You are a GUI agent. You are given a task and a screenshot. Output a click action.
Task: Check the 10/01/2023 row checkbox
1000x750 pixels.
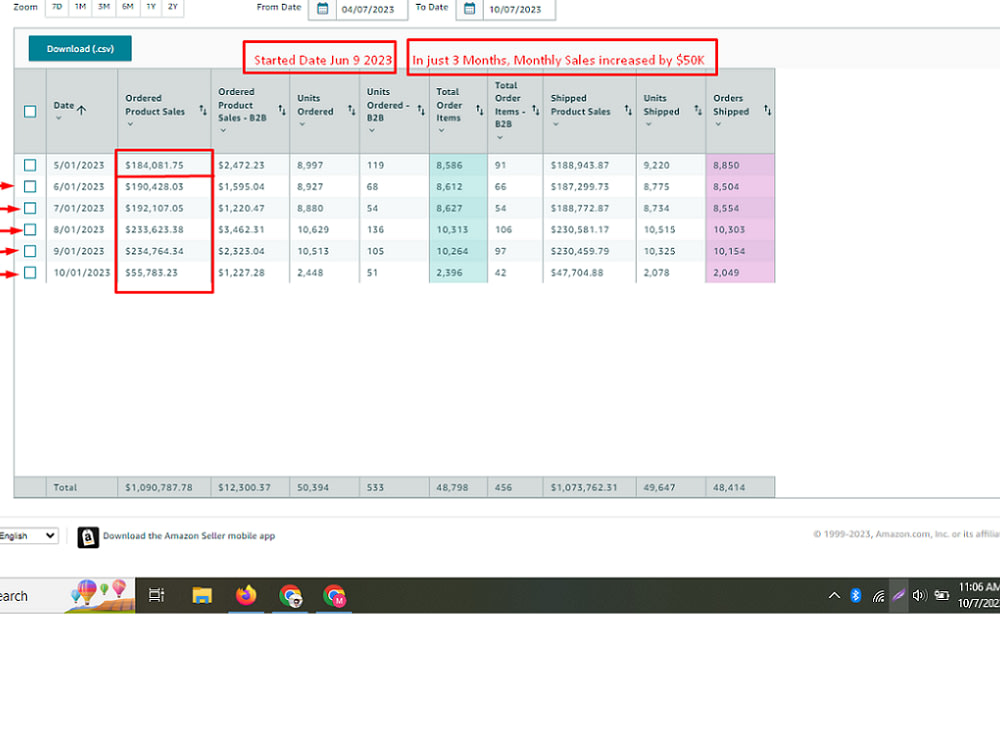coord(30,272)
